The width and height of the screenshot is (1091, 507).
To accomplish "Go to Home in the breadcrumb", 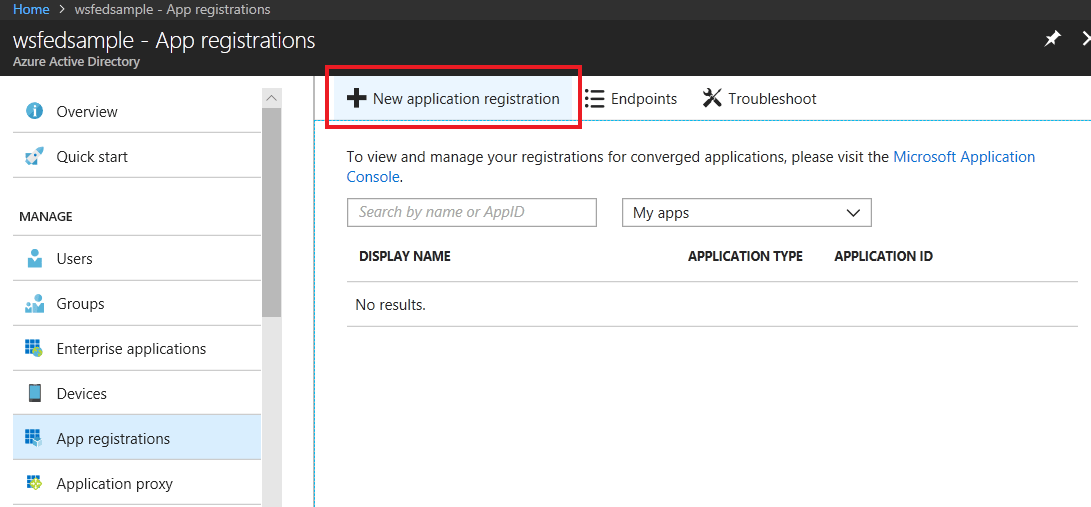I will click(31, 10).
